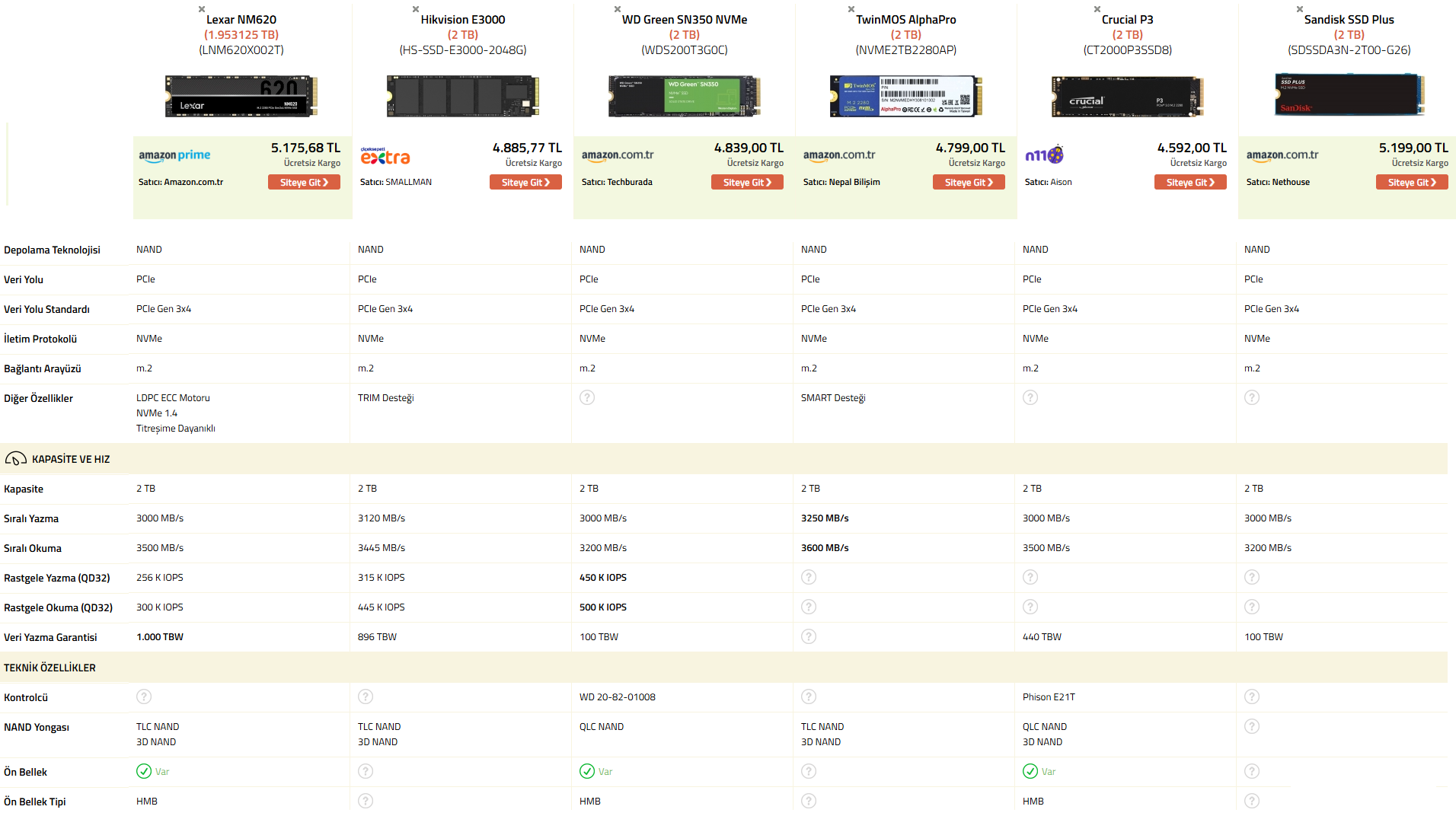Click Lexar's green check in Ön Bellek row
Viewport: 1456px width, 816px height.
144,771
